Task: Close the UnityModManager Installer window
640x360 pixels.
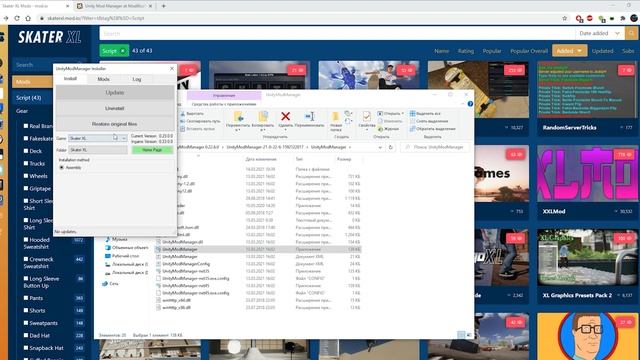Action: pos(172,69)
